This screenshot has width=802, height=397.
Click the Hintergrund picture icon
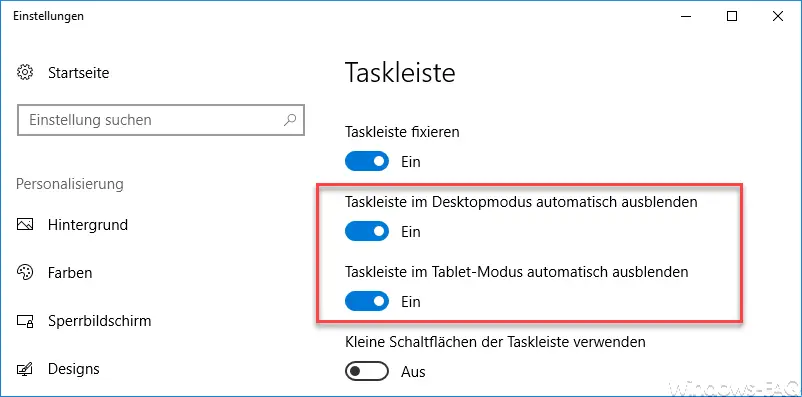point(25,225)
